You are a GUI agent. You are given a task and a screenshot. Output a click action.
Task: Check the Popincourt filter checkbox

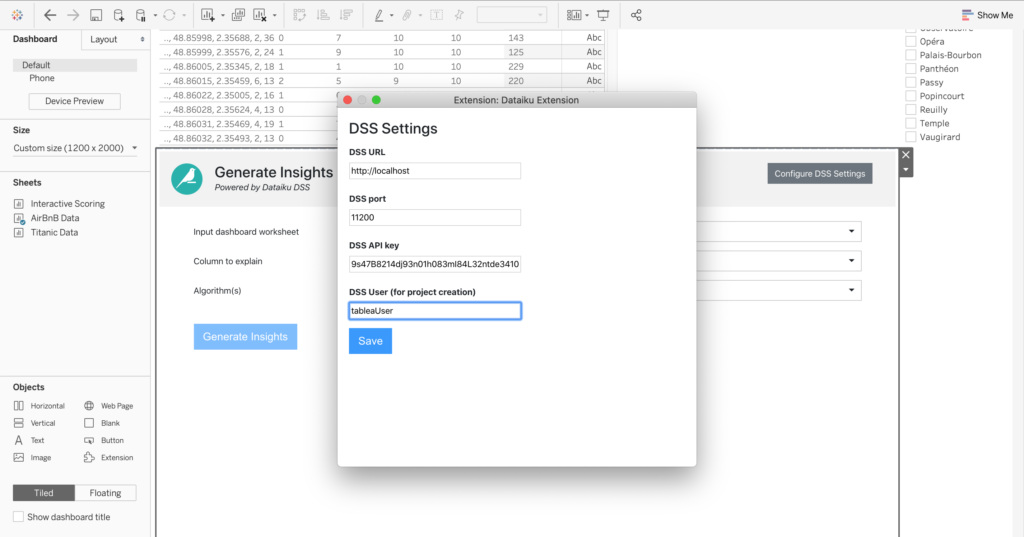[x=910, y=96]
